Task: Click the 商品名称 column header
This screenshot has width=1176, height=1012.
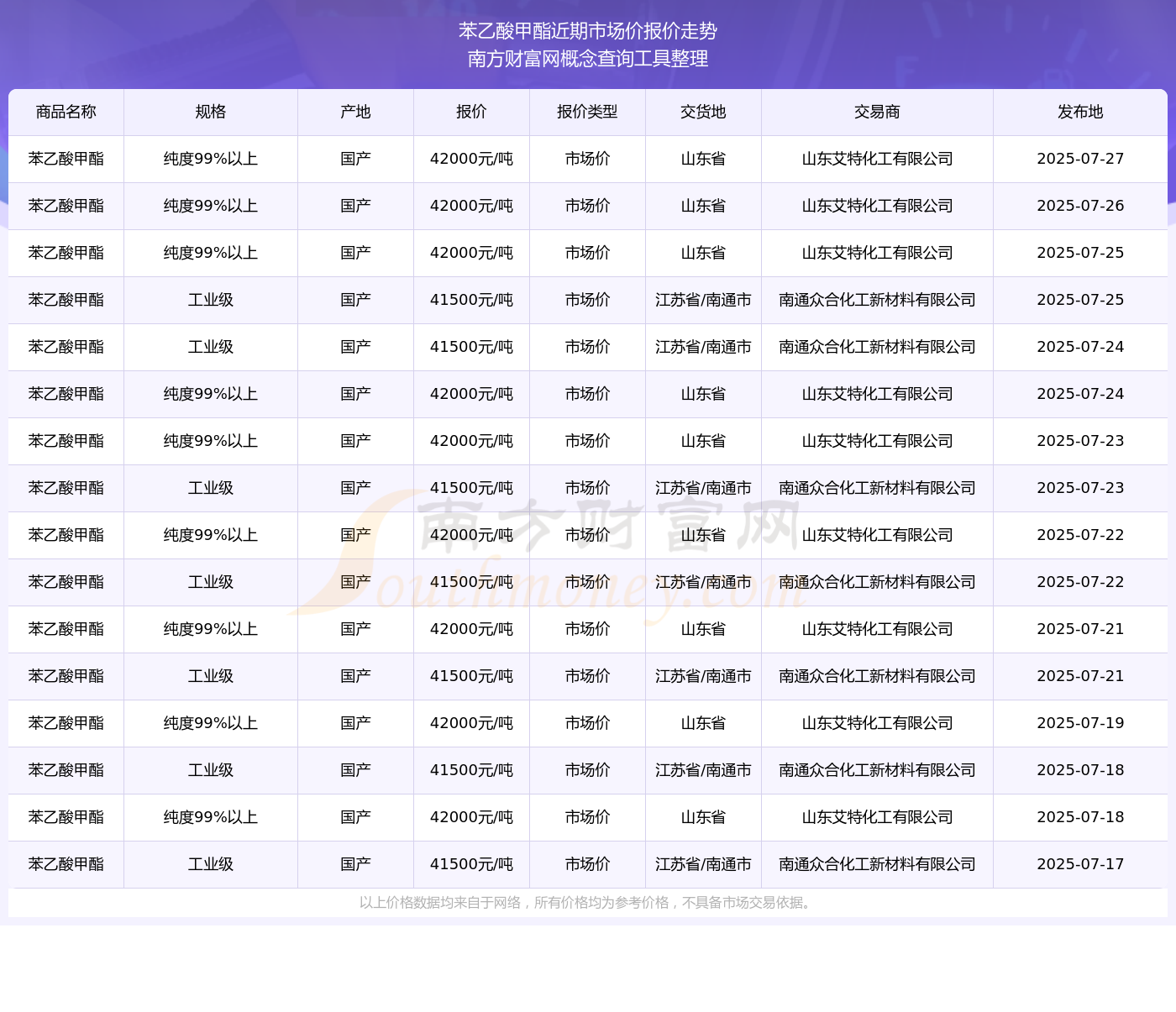Action: [x=66, y=112]
